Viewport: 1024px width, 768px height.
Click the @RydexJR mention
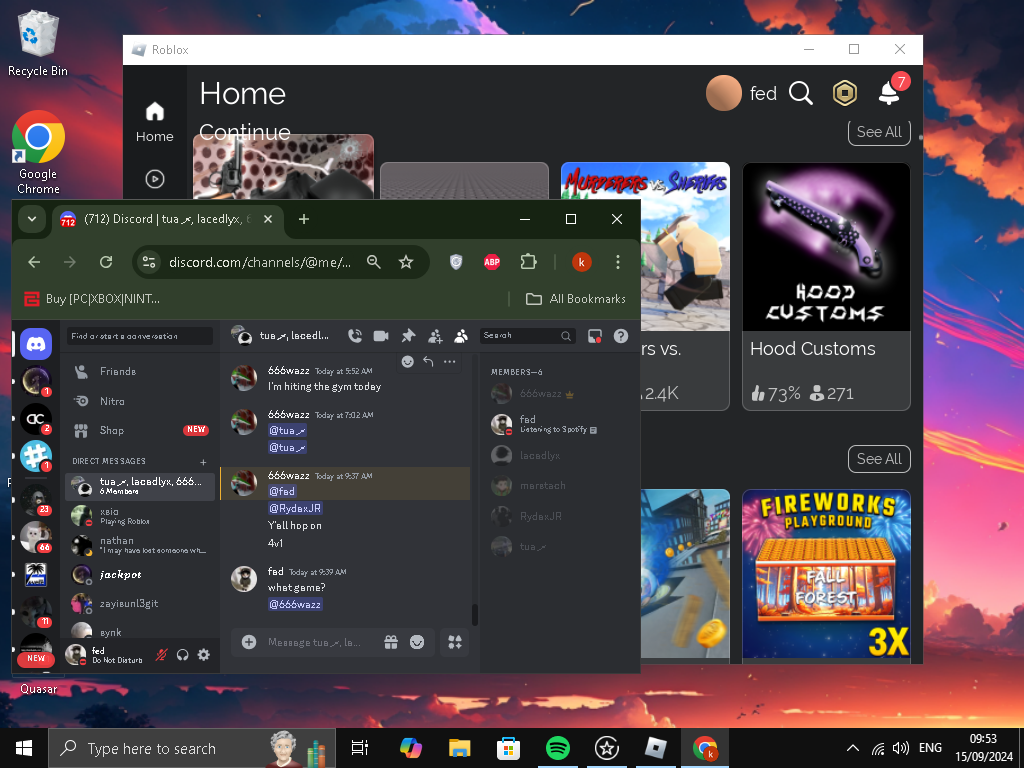[295, 508]
